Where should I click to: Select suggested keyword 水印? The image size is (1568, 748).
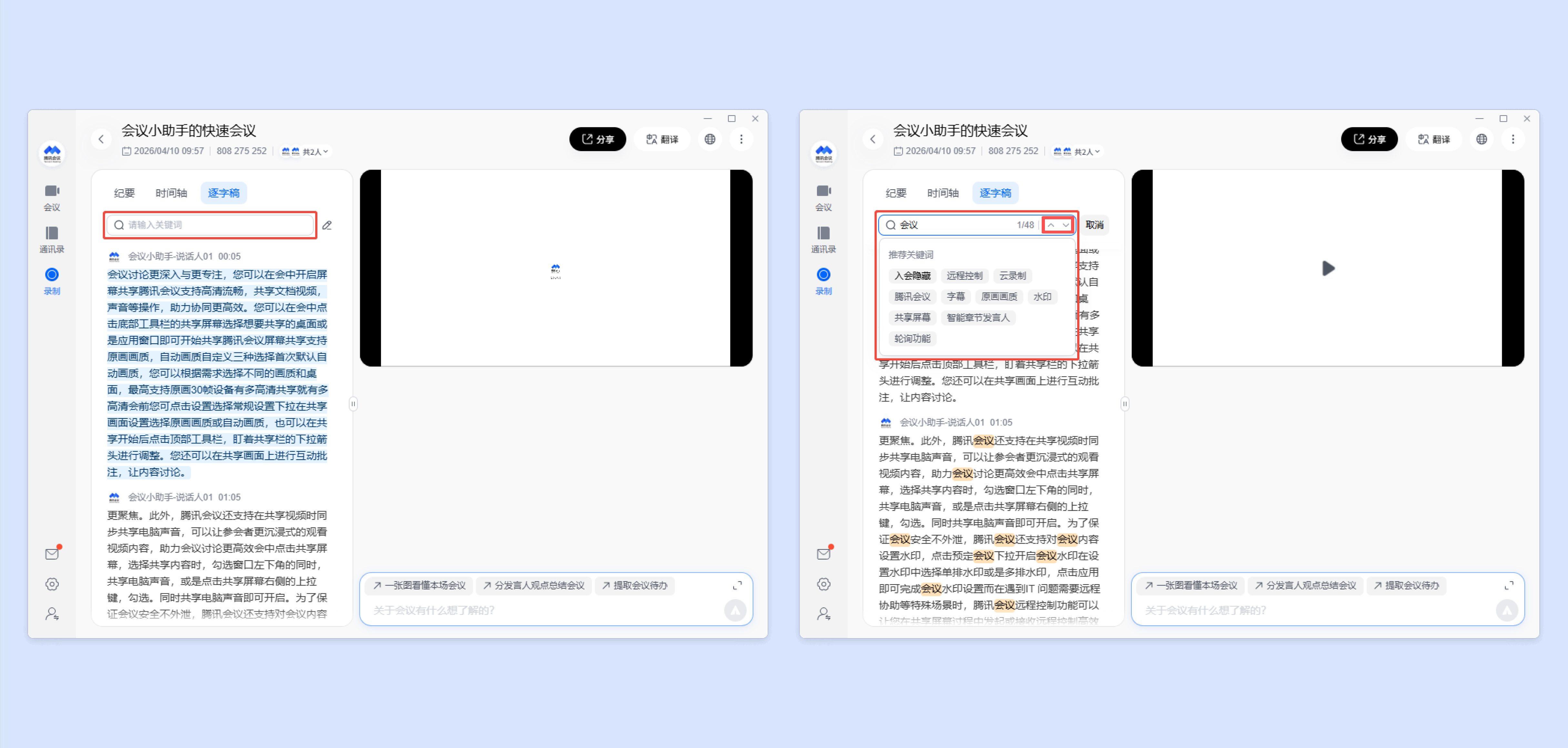click(x=1042, y=296)
